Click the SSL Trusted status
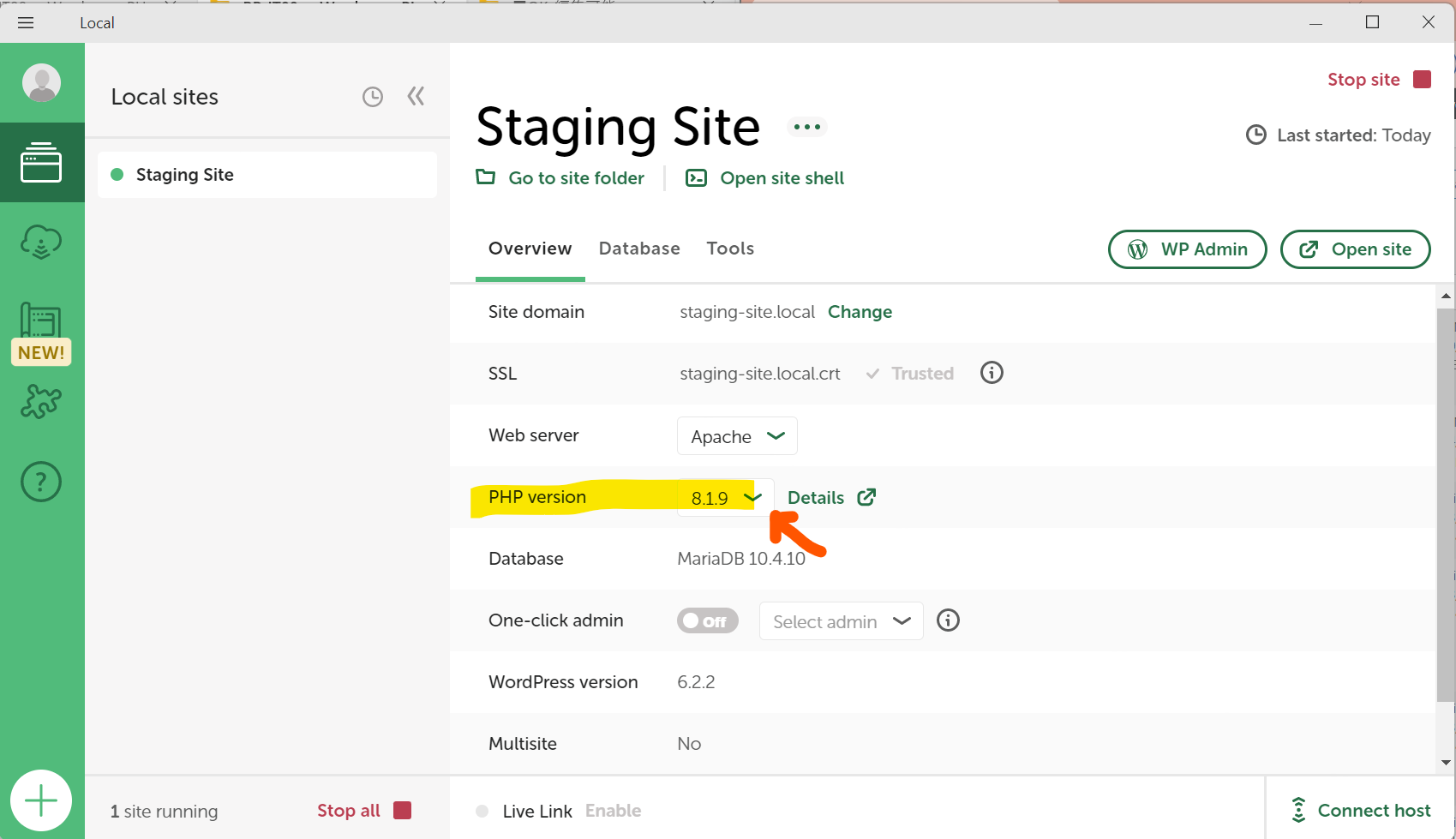1456x839 pixels. (909, 374)
